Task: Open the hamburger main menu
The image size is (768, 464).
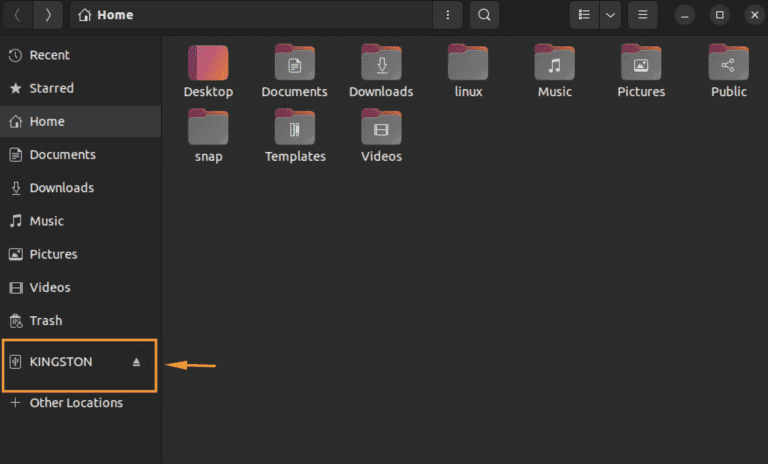Action: [643, 15]
